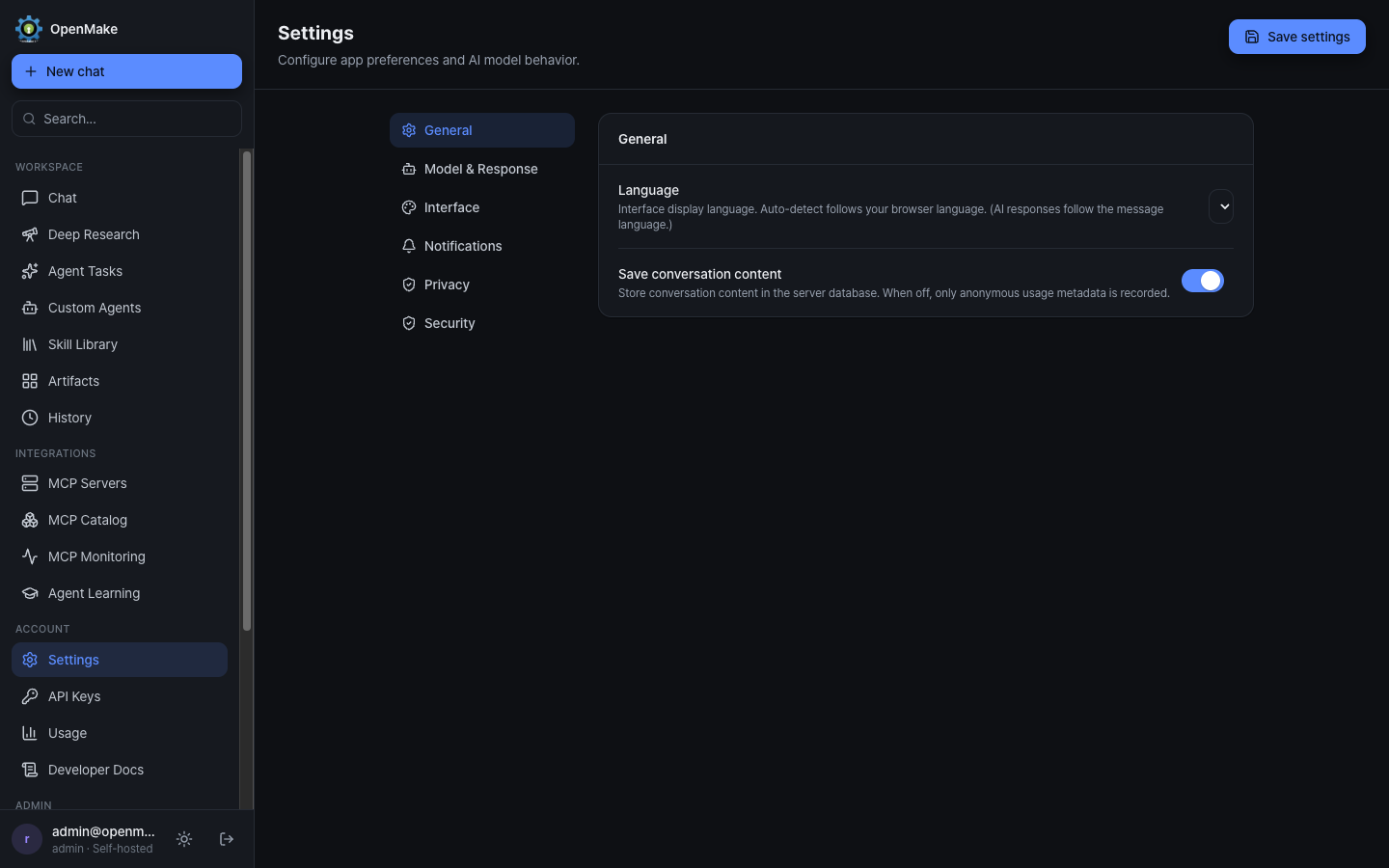Click the Artifacts grid icon
The width and height of the screenshot is (1389, 868).
[30, 381]
